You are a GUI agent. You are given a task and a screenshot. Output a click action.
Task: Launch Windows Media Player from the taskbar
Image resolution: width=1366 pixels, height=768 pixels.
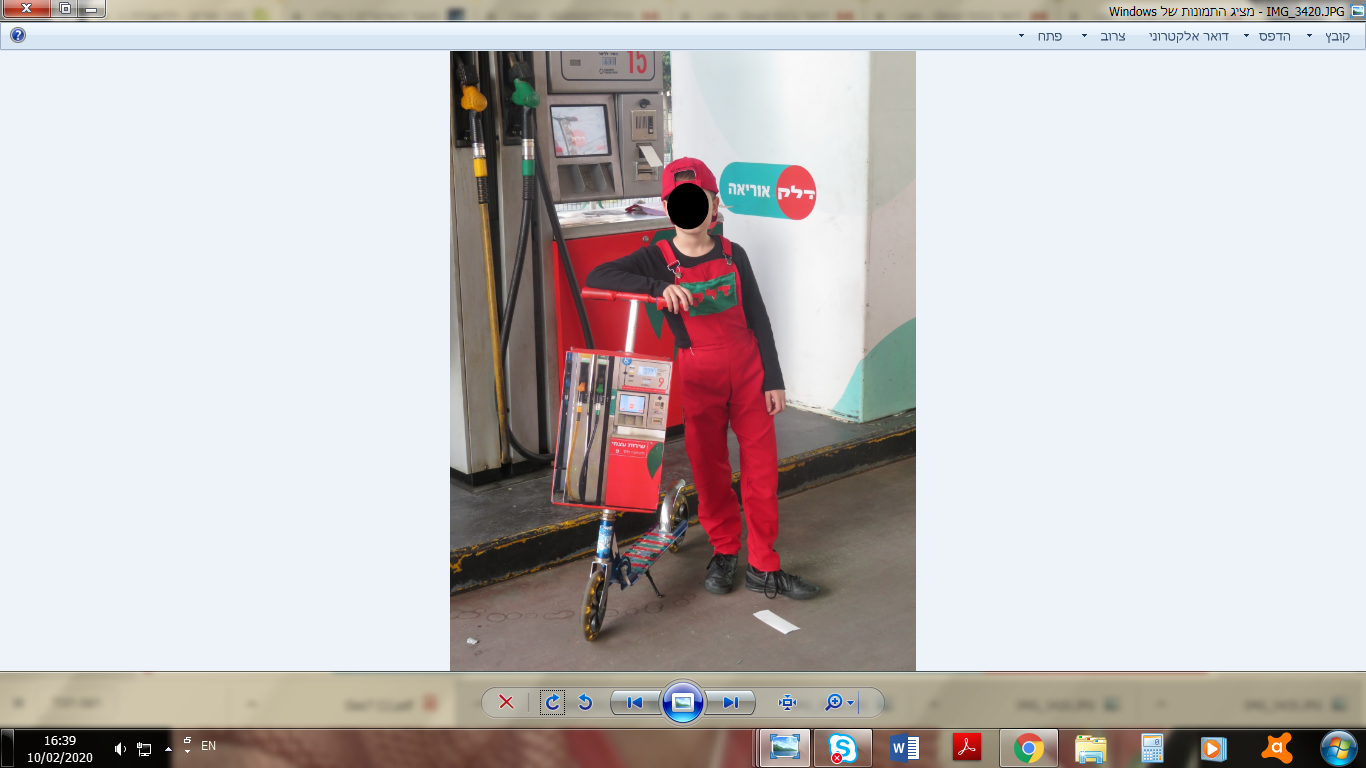(1214, 748)
